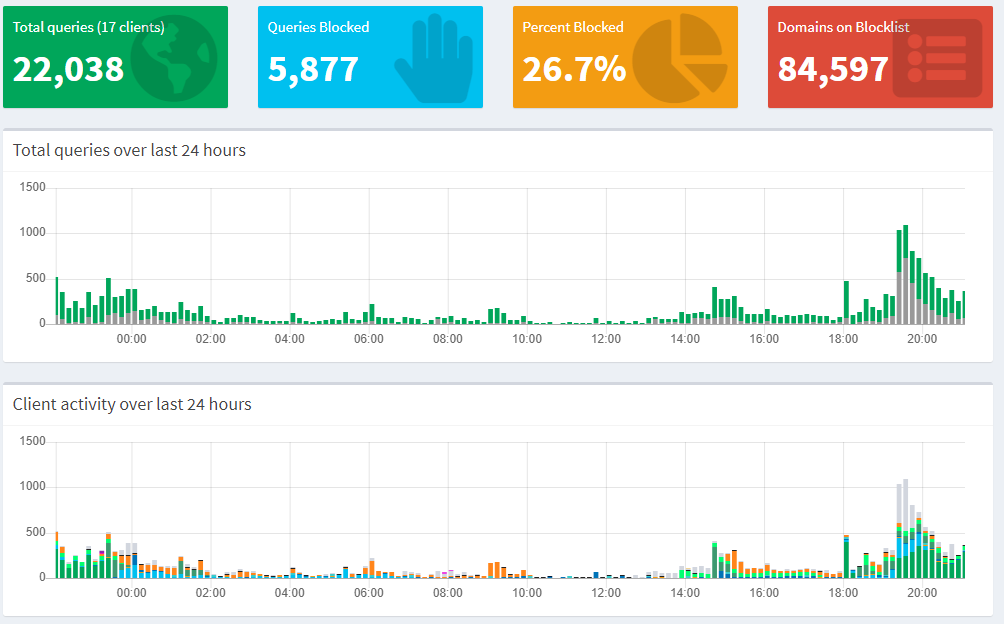Select the 5,877 blocked queries number
The image size is (1004, 624).
tap(313, 68)
